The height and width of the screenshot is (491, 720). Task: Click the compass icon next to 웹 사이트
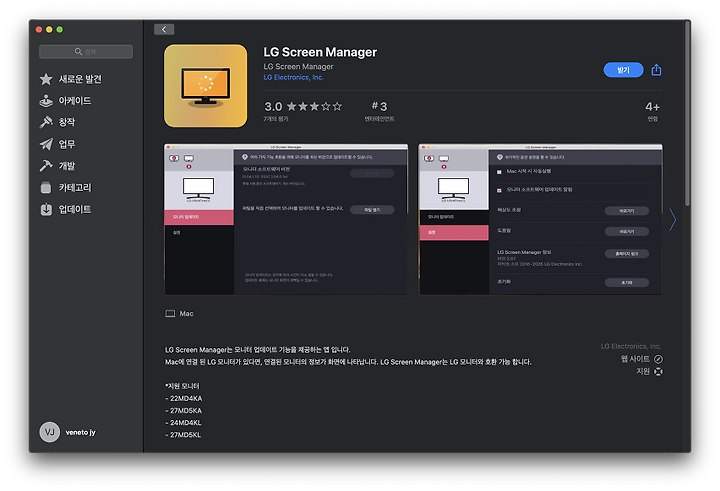coord(658,359)
